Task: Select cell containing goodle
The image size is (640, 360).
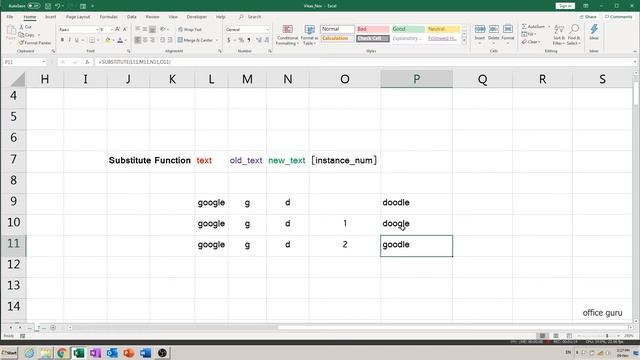Action: [416, 245]
